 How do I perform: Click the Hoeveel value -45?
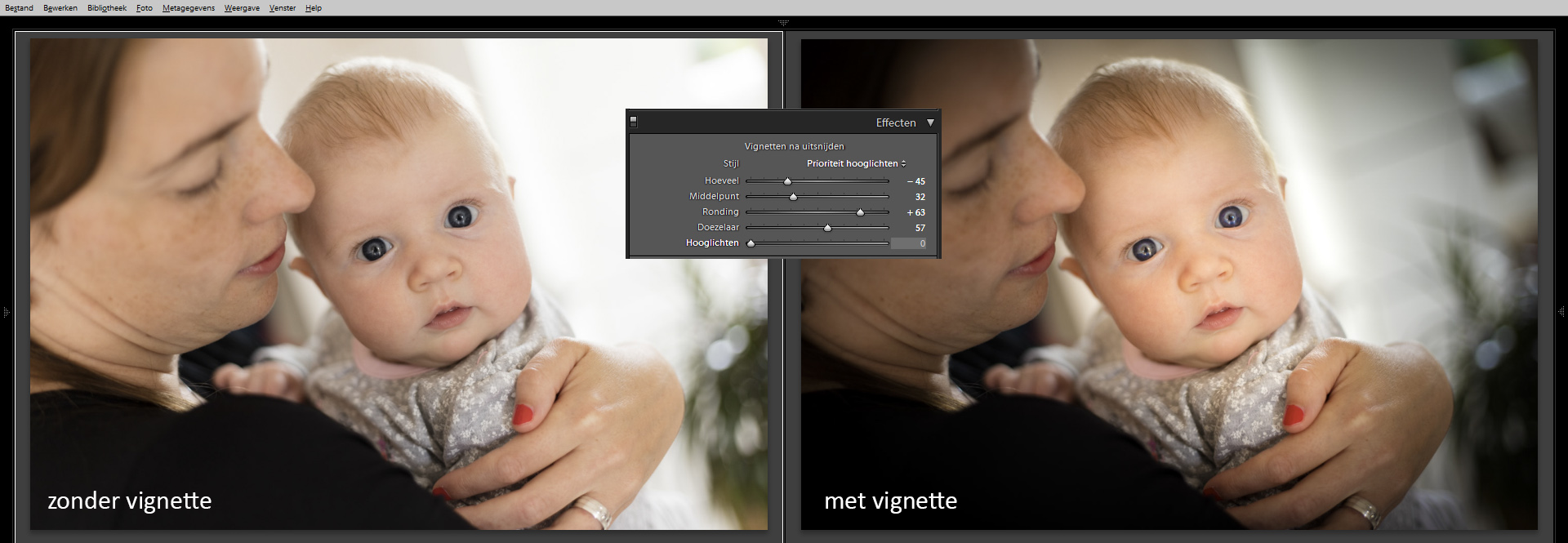click(916, 181)
